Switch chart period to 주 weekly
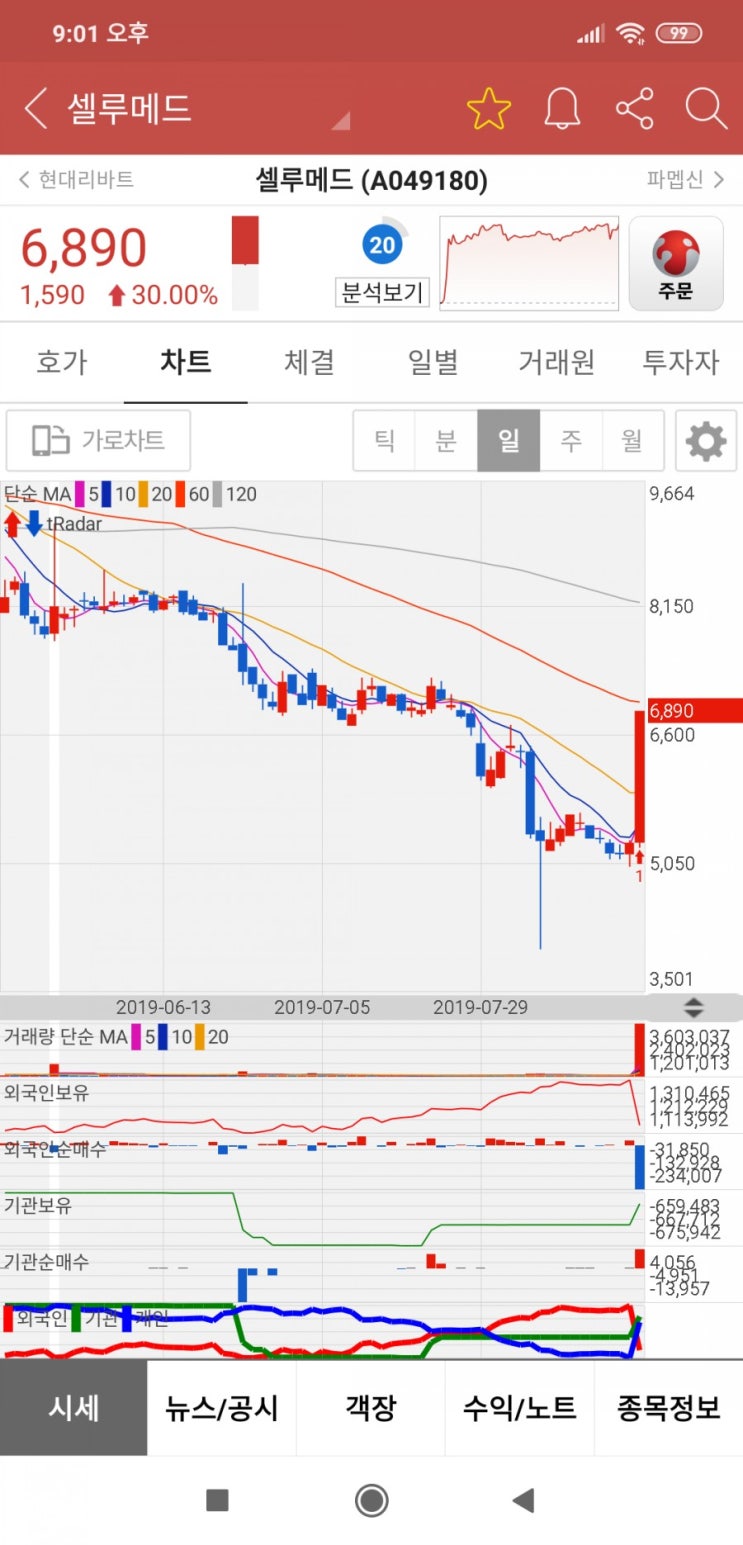Screen dimensions: 743x1545 pos(570,440)
